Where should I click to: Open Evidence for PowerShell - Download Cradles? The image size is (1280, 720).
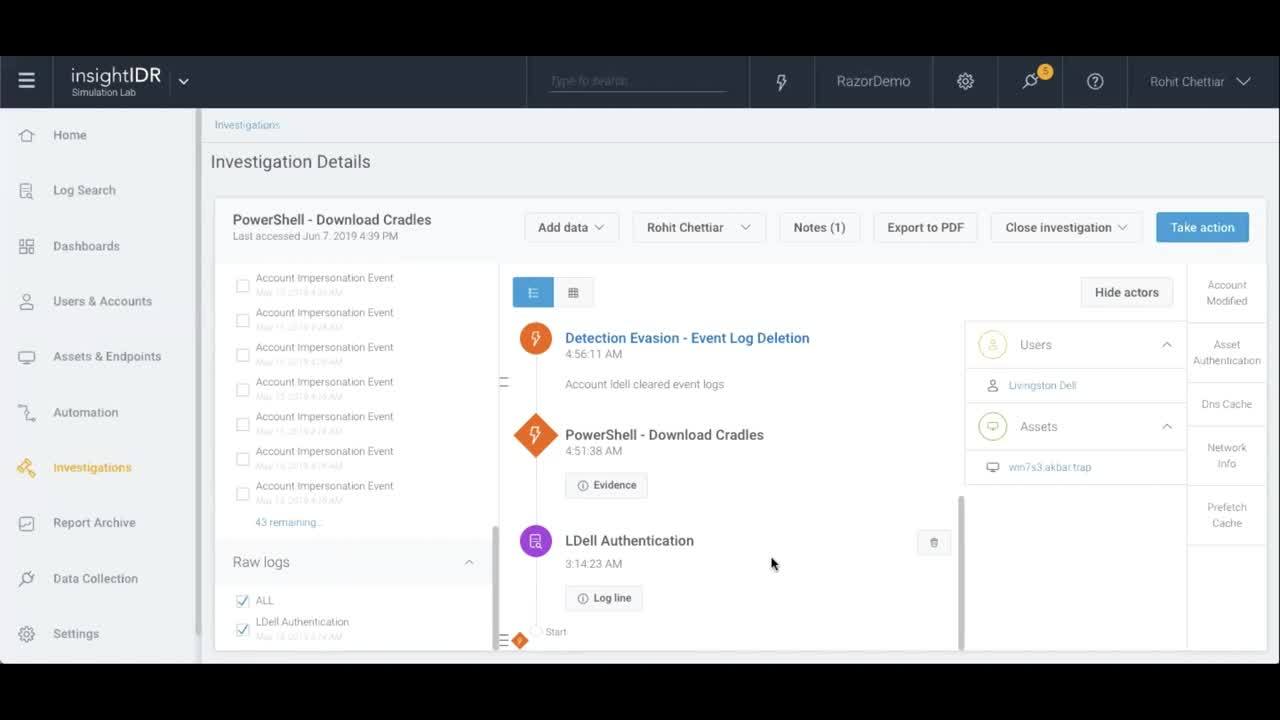[606, 485]
